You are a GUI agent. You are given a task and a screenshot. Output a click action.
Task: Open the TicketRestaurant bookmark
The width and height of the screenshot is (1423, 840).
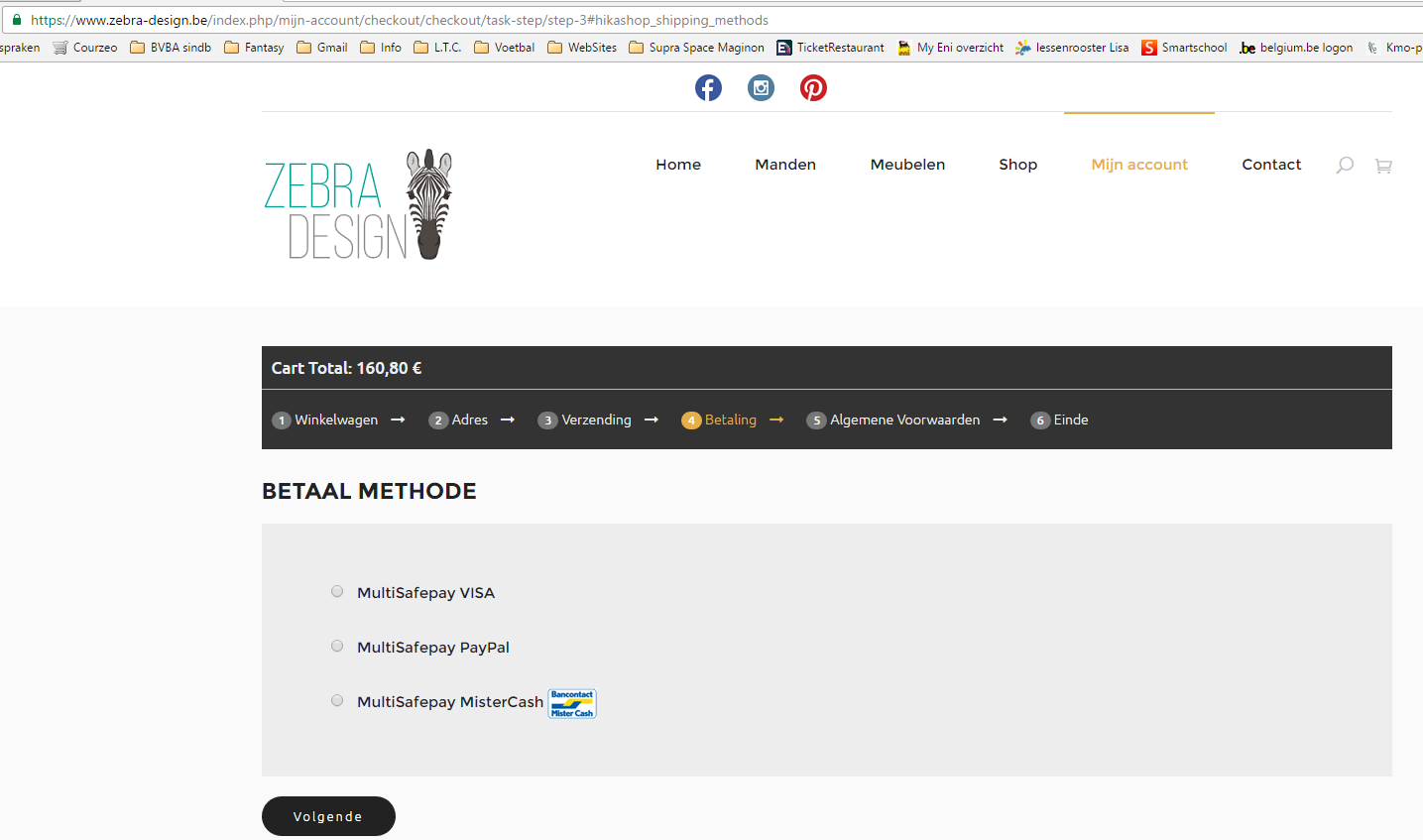[830, 48]
